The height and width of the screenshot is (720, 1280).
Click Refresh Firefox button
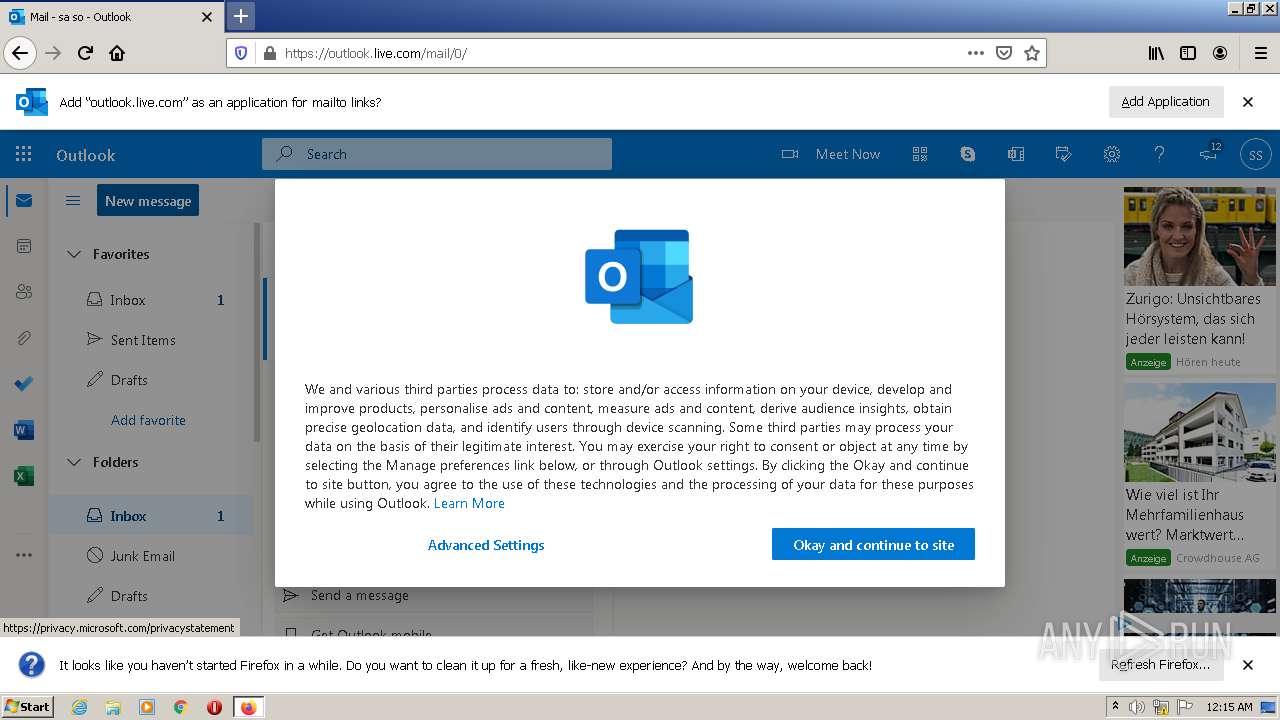tap(1160, 665)
